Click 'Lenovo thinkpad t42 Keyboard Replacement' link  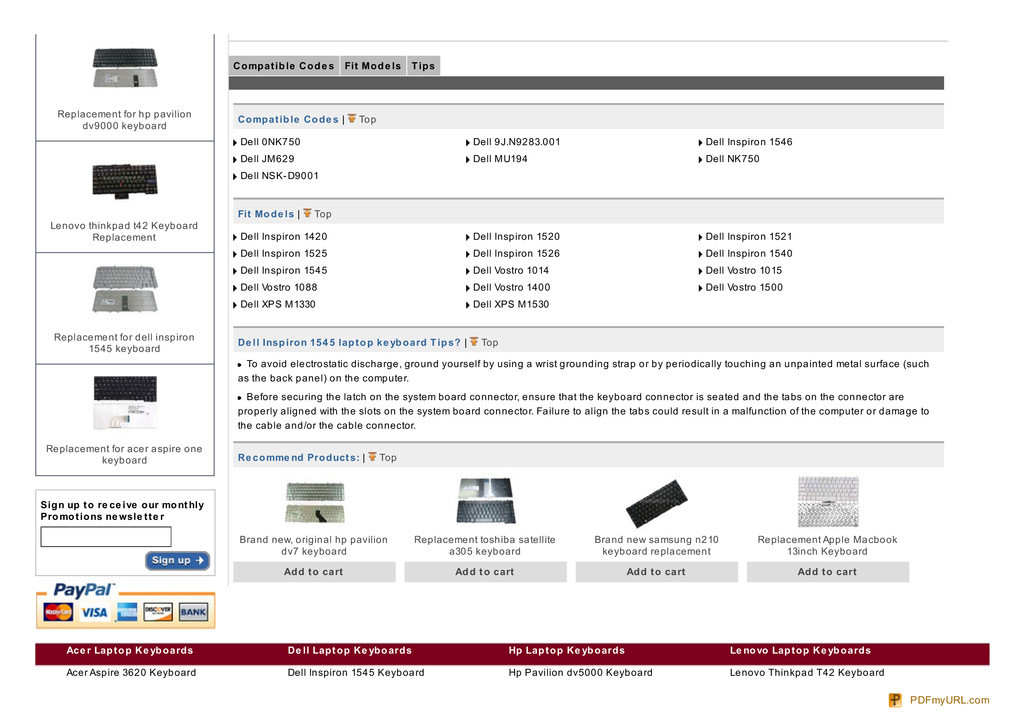click(124, 232)
